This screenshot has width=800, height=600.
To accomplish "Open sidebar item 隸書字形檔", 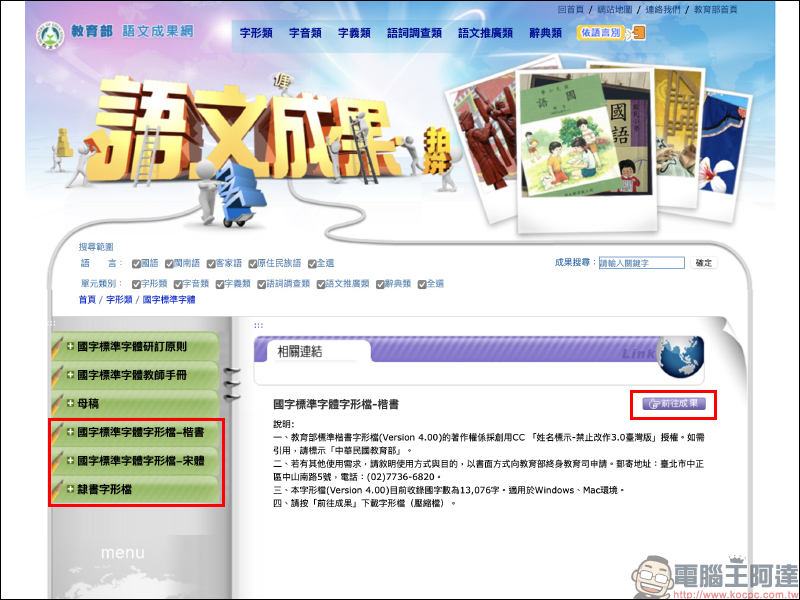I will click(136, 490).
